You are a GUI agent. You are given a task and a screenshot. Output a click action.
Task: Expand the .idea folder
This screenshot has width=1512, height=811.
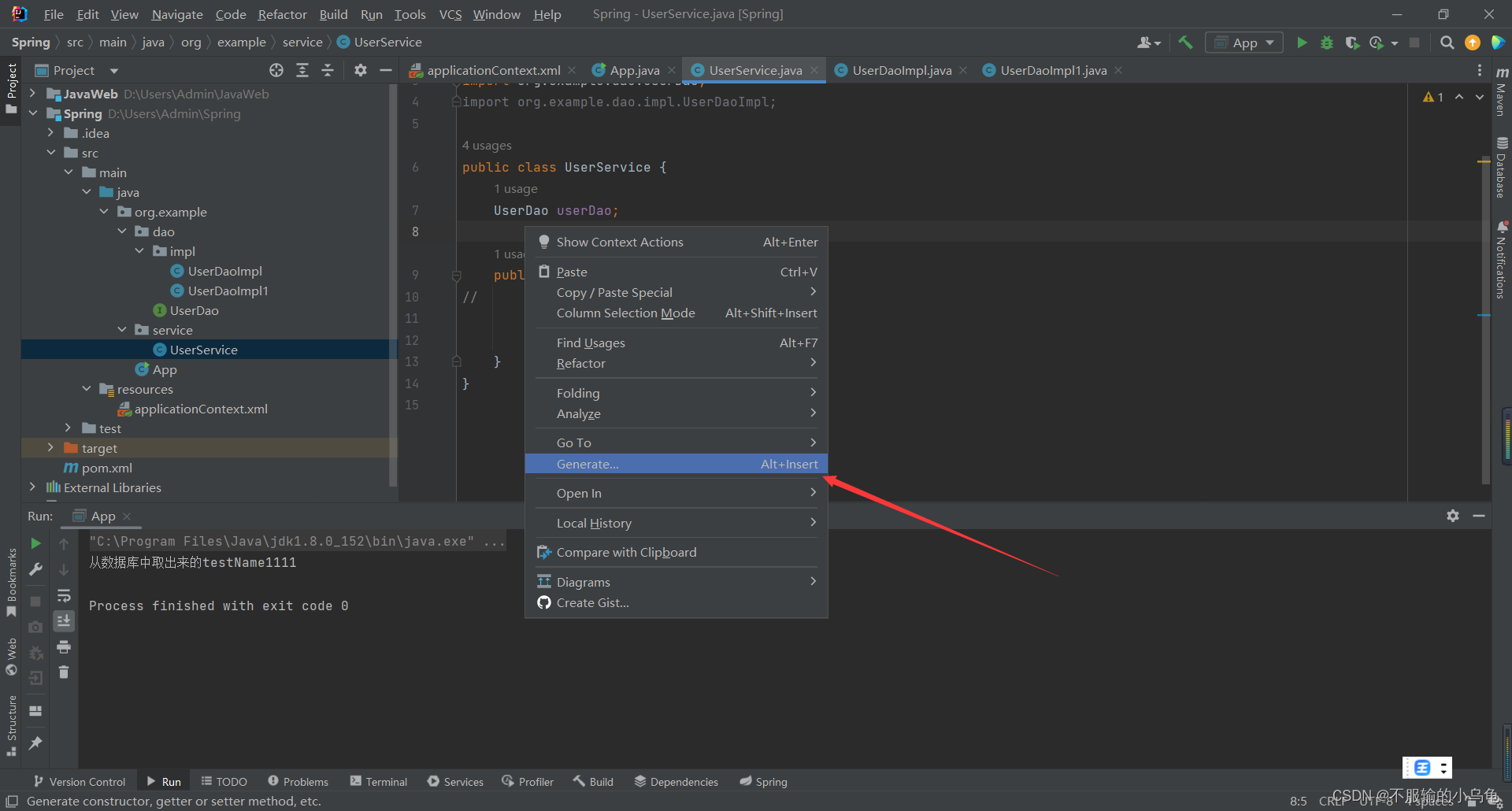click(50, 133)
